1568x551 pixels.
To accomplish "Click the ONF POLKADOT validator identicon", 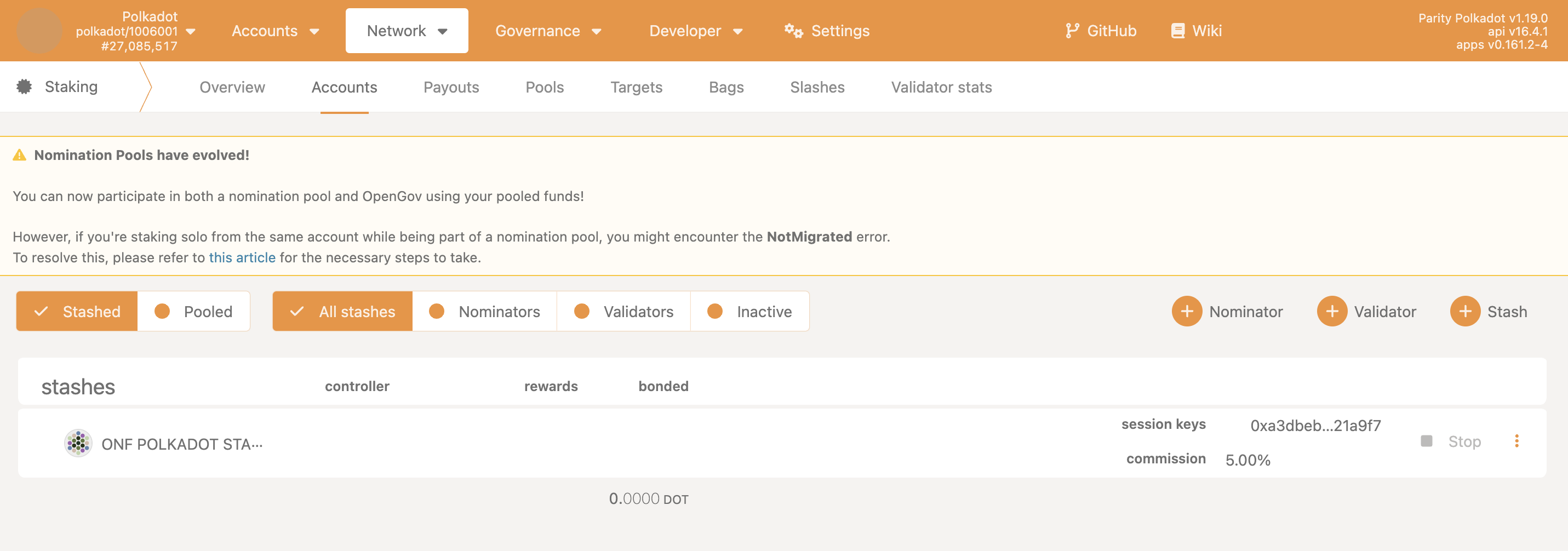I will [x=79, y=443].
